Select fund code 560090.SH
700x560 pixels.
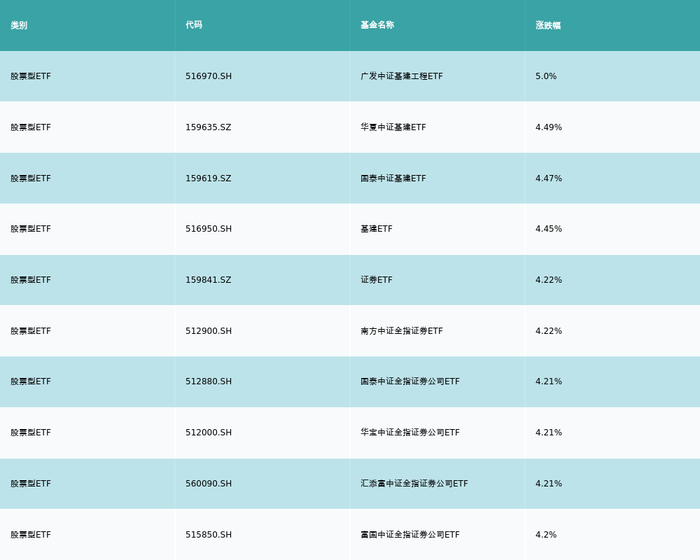pos(209,484)
